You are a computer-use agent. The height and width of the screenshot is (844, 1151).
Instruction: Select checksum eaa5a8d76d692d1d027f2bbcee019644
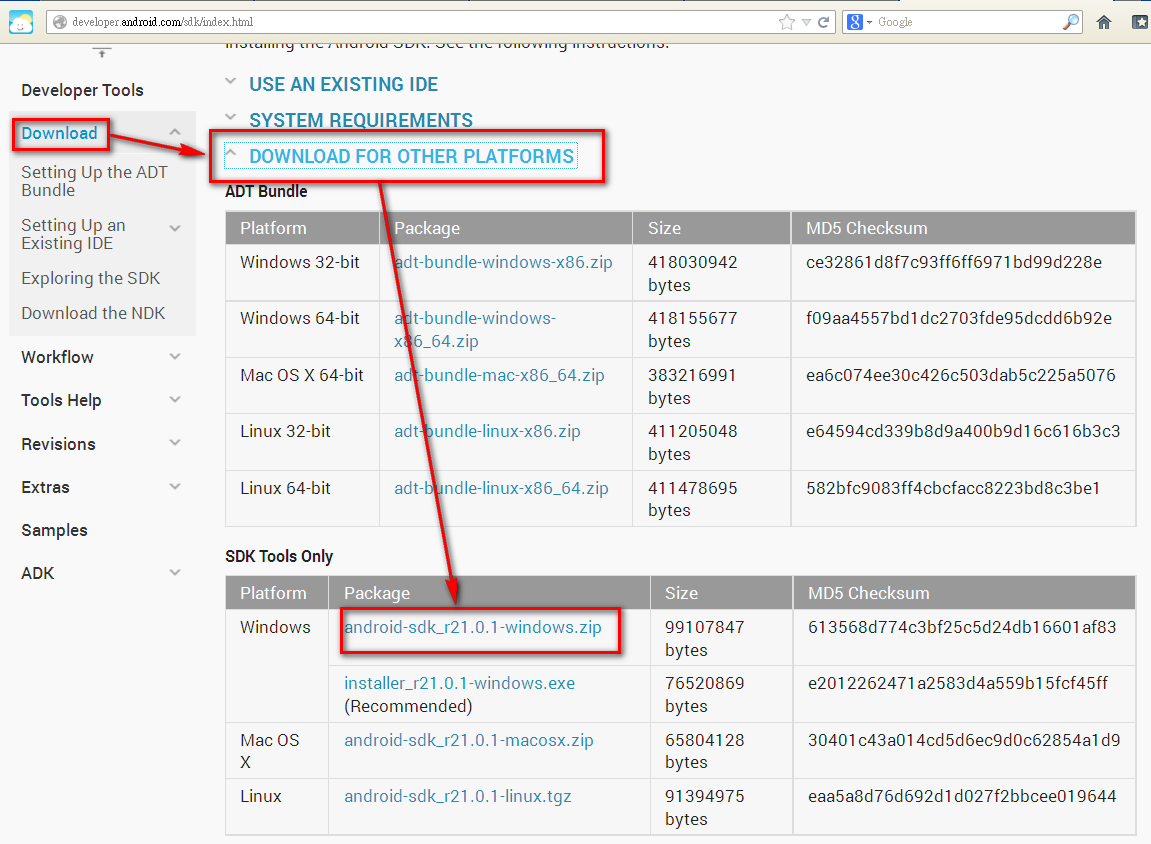pos(962,796)
